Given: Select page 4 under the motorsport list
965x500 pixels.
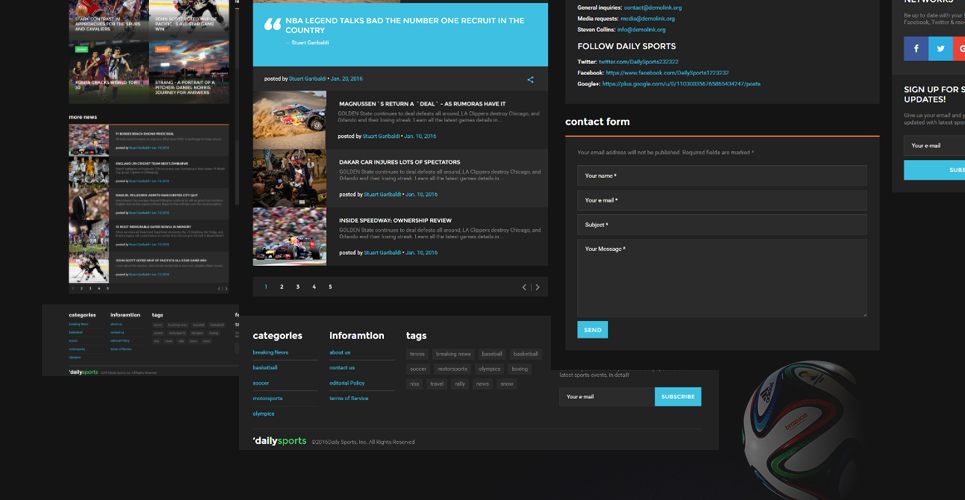Looking at the screenshot, I should 314,287.
